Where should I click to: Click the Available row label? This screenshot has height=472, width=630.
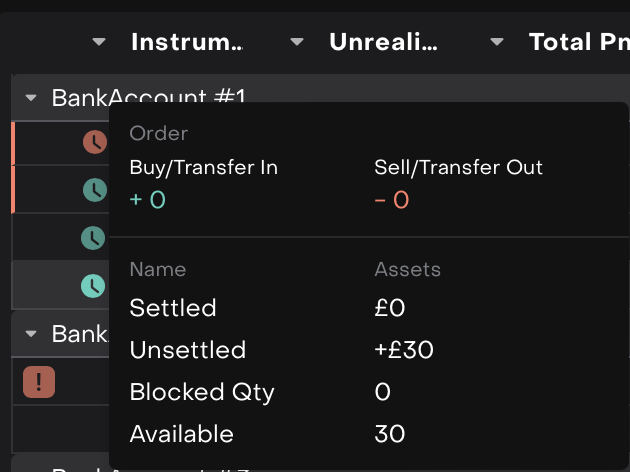pyautogui.click(x=181, y=434)
